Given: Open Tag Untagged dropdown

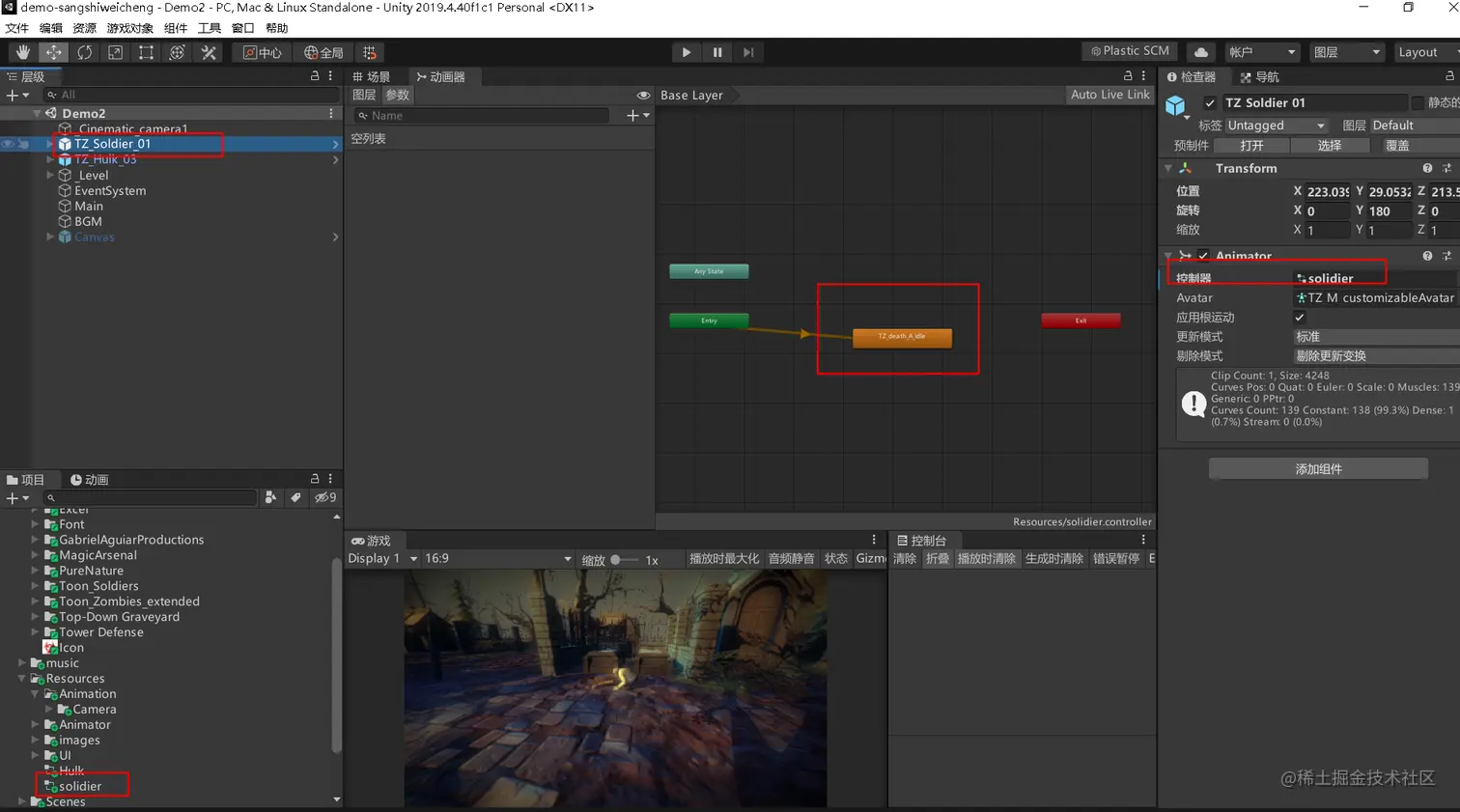Looking at the screenshot, I should pos(1277,126).
